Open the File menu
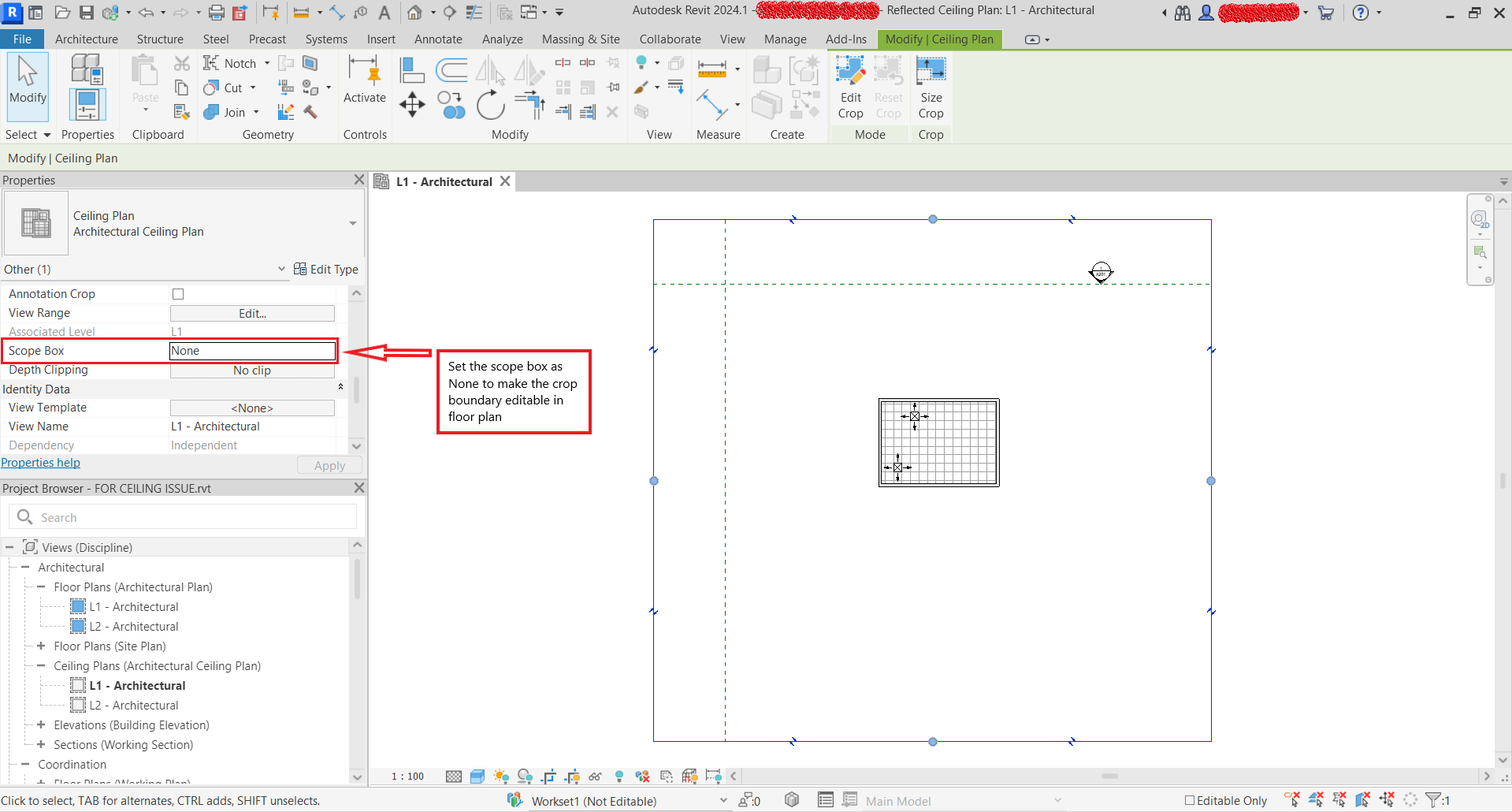Screen dimensions: 1512x812 (22, 39)
